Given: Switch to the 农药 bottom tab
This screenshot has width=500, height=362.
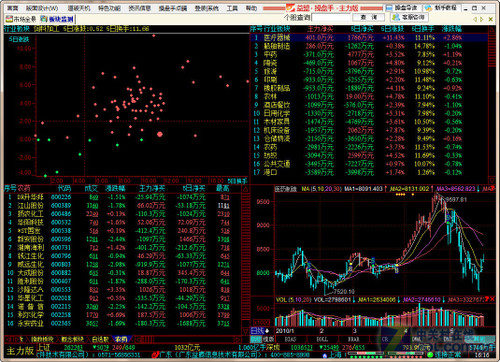Looking at the screenshot, I should coord(121,339).
